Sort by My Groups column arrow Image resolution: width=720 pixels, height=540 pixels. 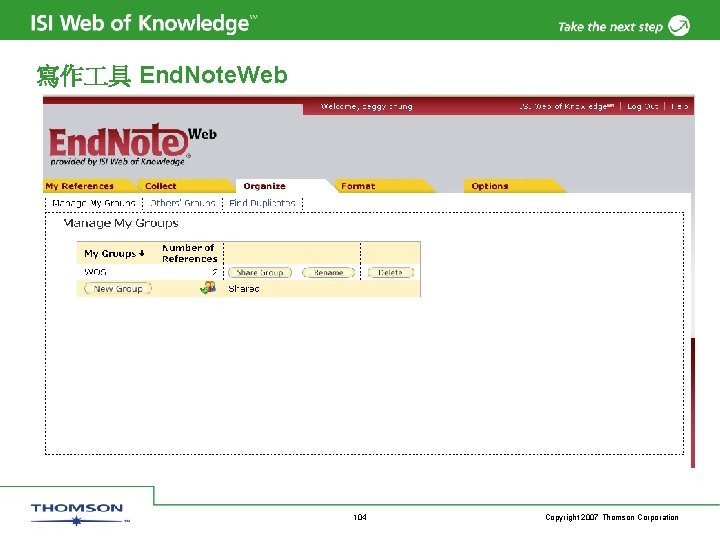(x=142, y=253)
